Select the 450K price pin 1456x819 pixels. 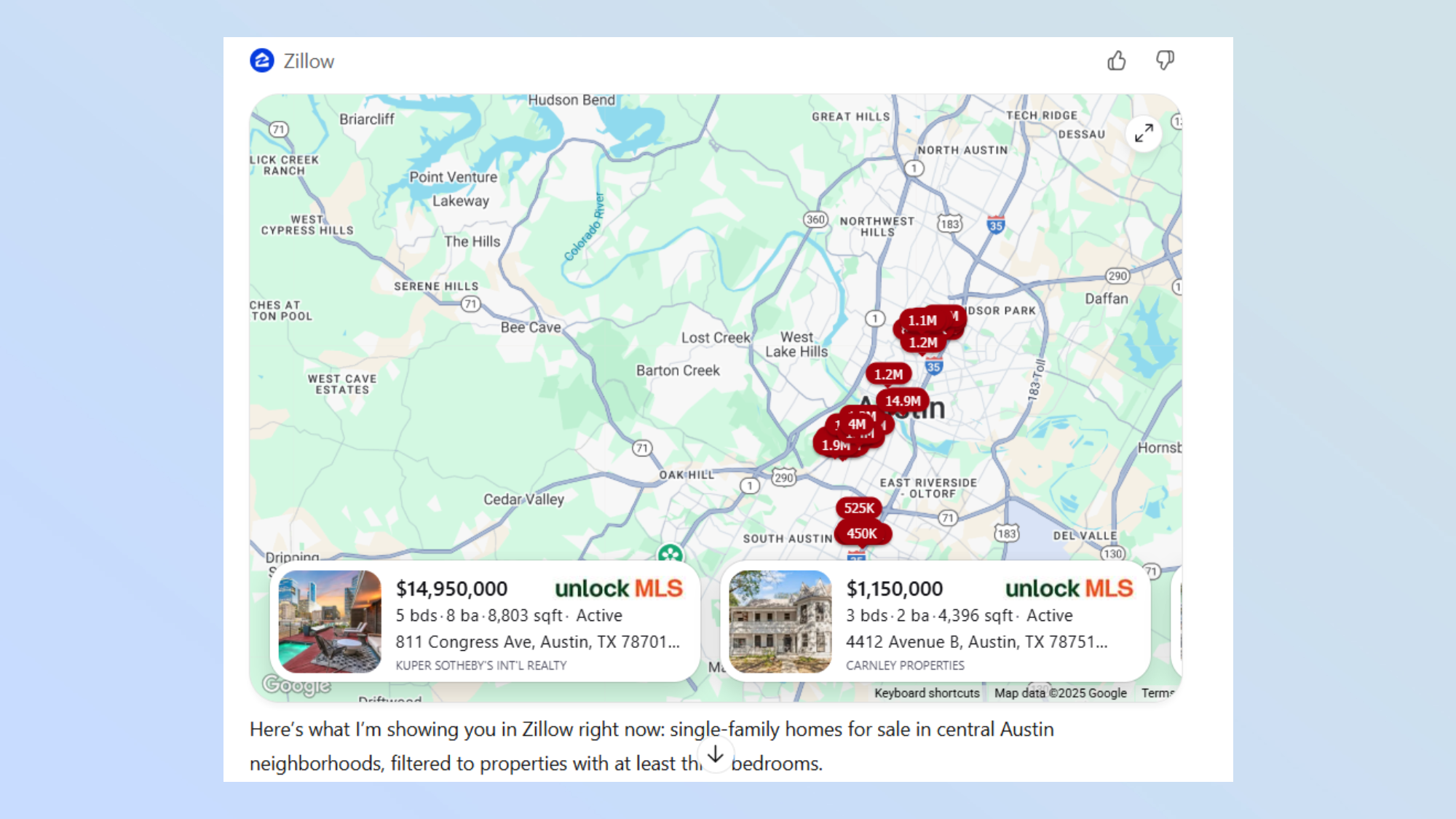[x=863, y=534]
